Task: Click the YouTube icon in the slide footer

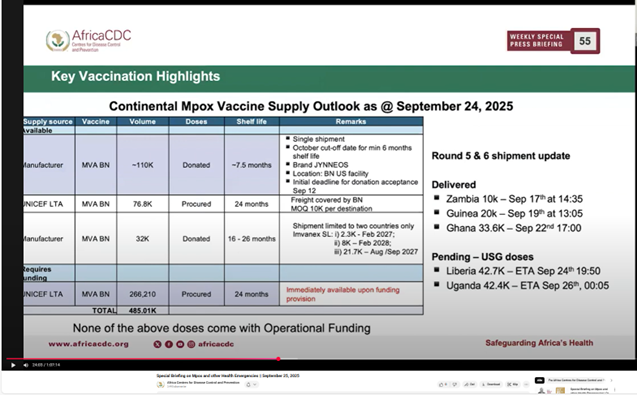Action: click(x=180, y=344)
